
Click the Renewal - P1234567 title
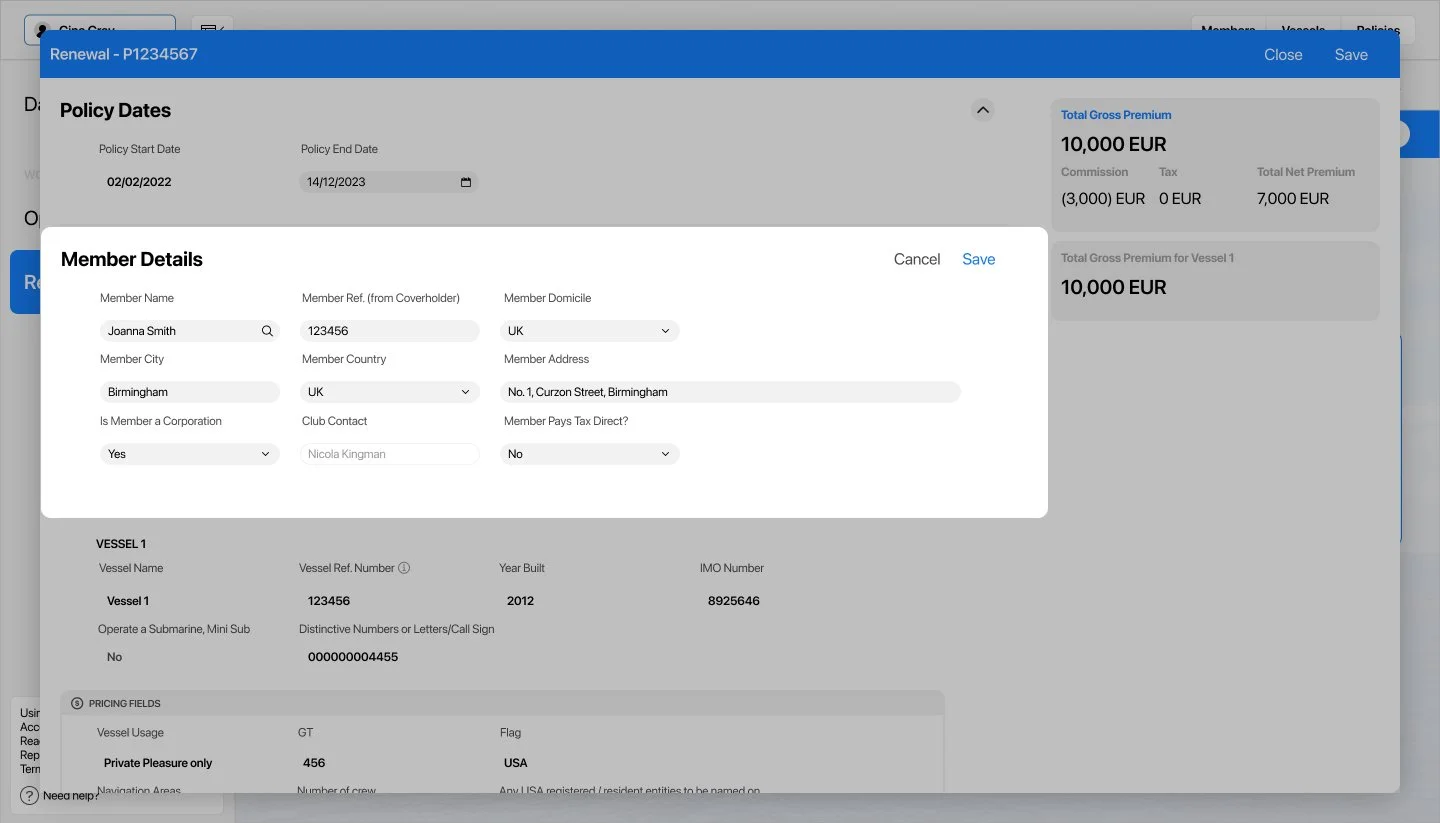click(124, 54)
